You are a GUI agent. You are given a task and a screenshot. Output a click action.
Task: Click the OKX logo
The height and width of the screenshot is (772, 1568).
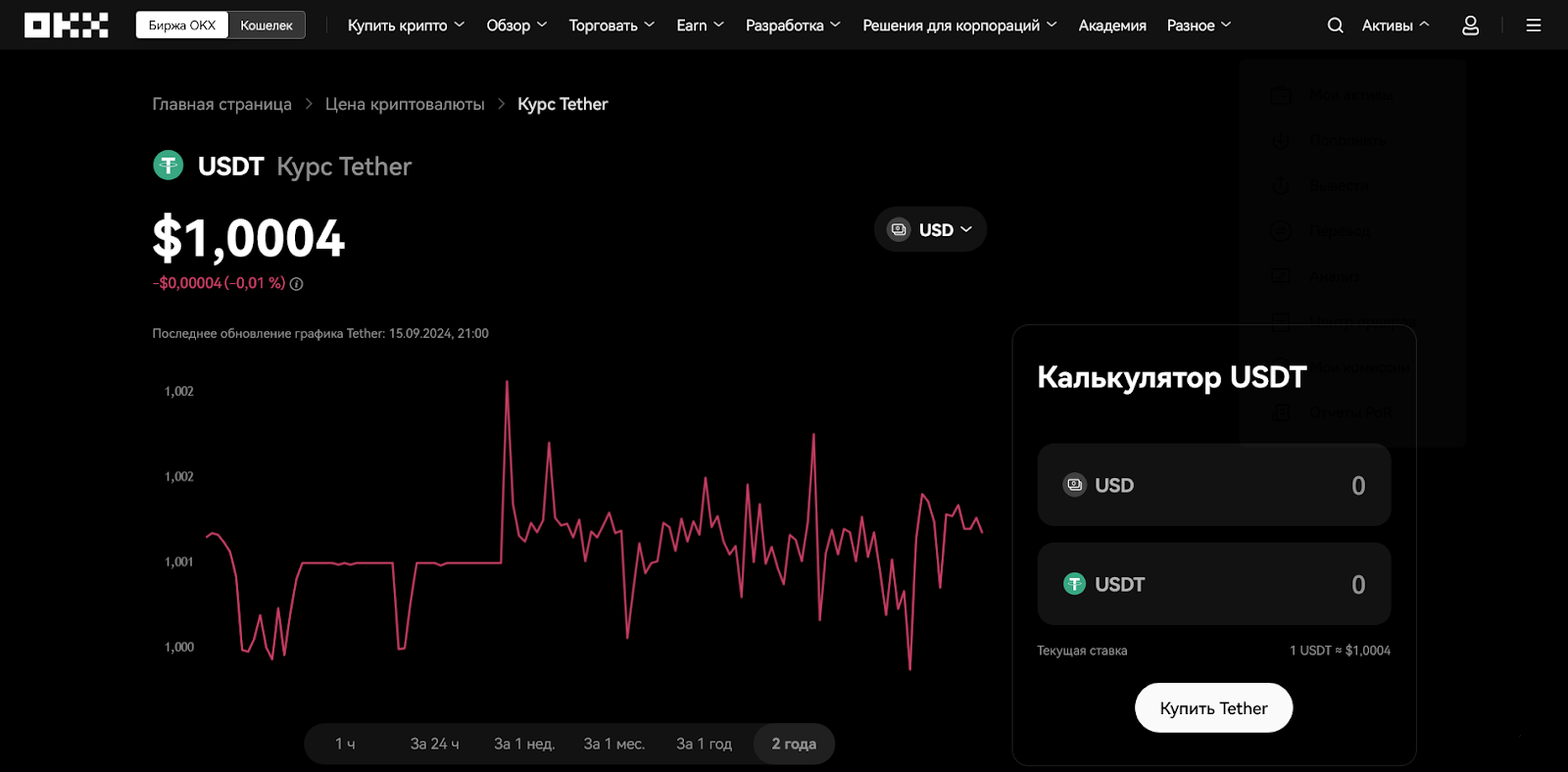point(67,25)
